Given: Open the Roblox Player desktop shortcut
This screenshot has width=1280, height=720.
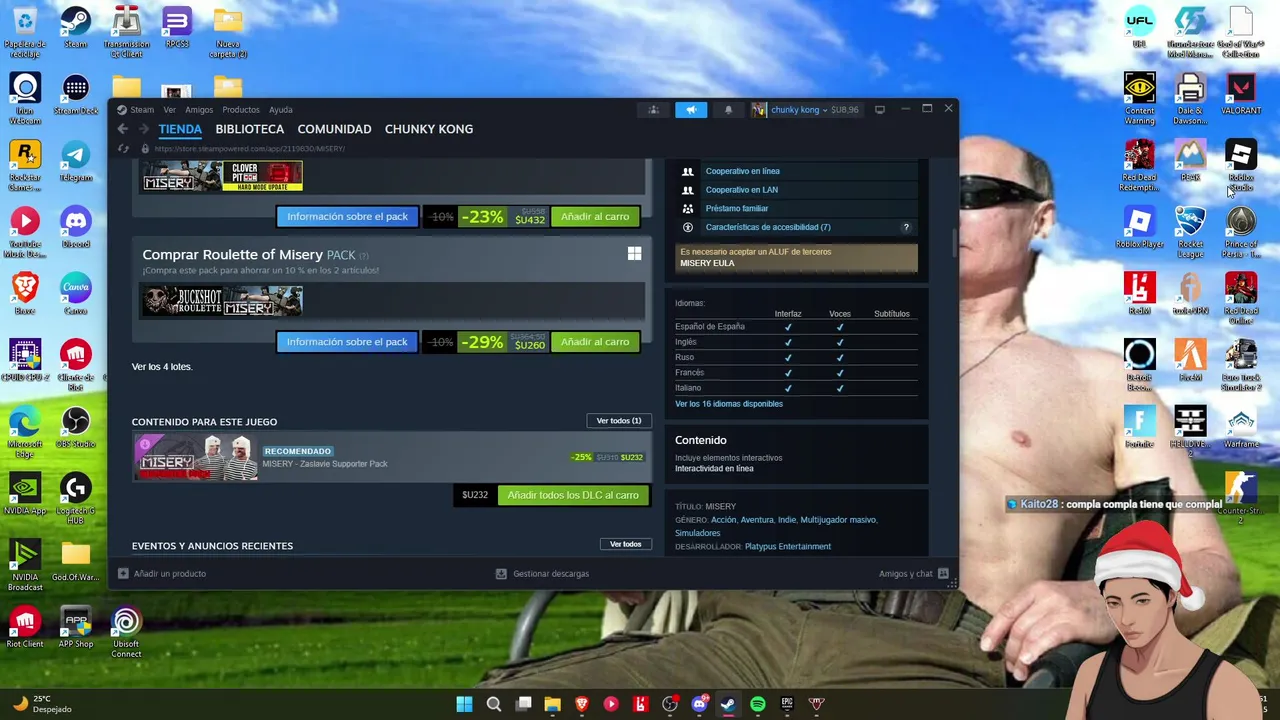Looking at the screenshot, I should 1139,227.
